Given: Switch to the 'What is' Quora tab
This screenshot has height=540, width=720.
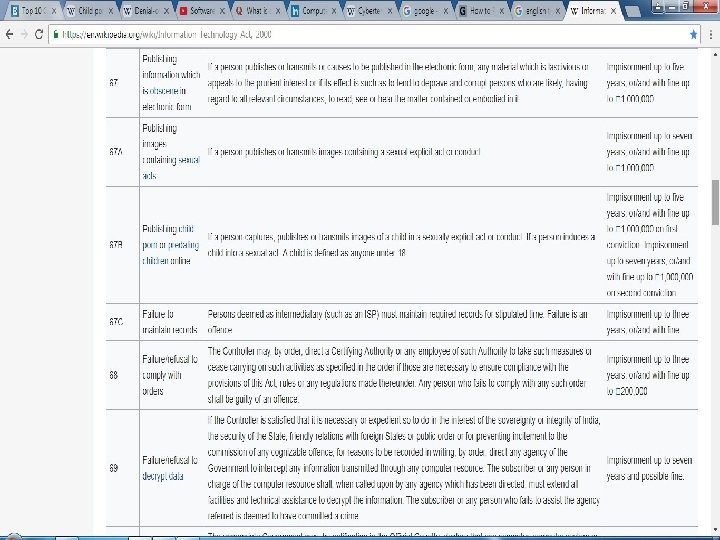Looking at the screenshot, I should tap(255, 11).
